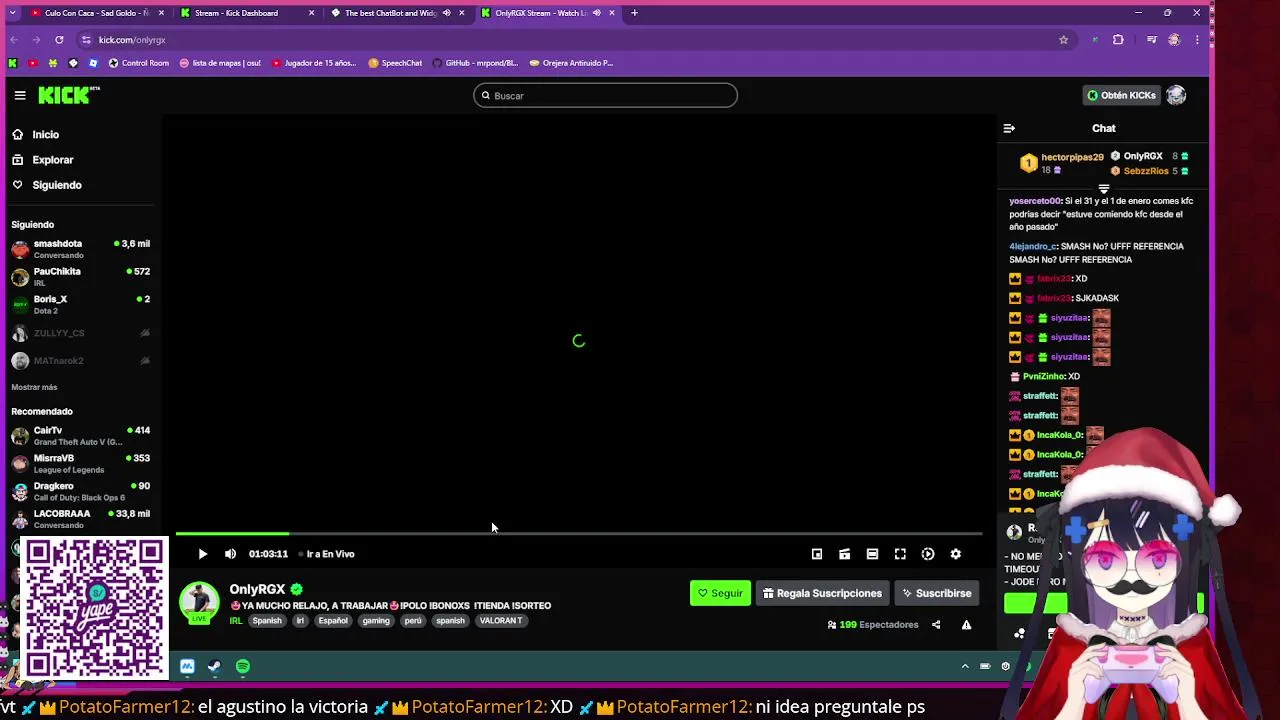This screenshot has height=720, width=1280.
Task: Open playback speed icon in player
Action: (x=928, y=554)
